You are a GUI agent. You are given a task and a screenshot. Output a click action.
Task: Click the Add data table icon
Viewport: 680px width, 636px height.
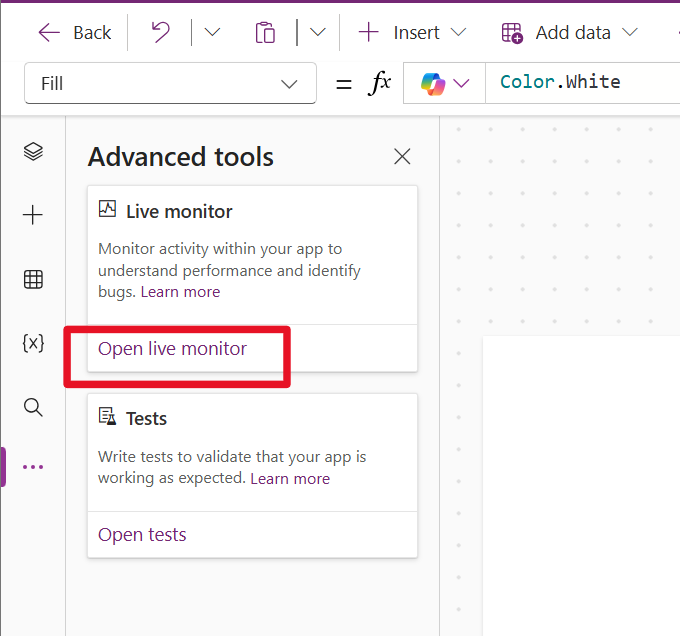pyautogui.click(x=512, y=33)
